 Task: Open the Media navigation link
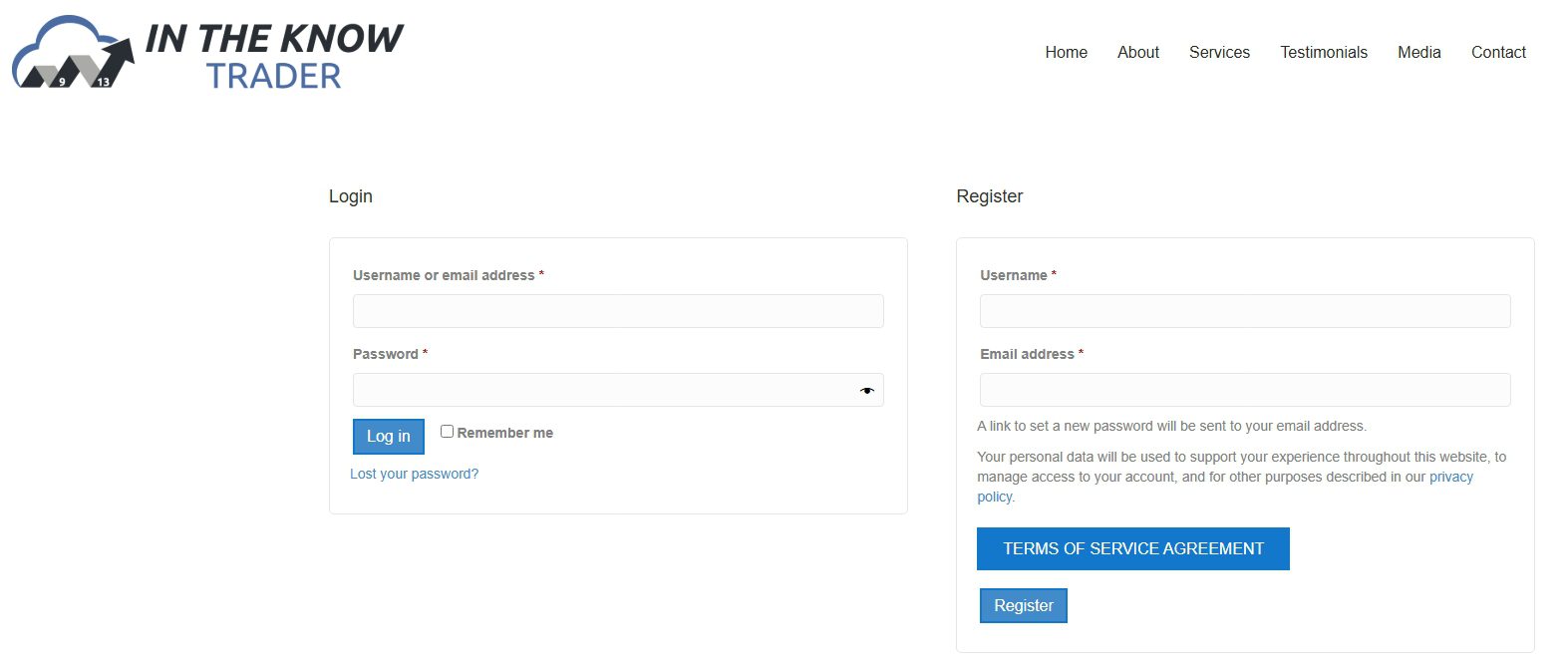[1418, 52]
